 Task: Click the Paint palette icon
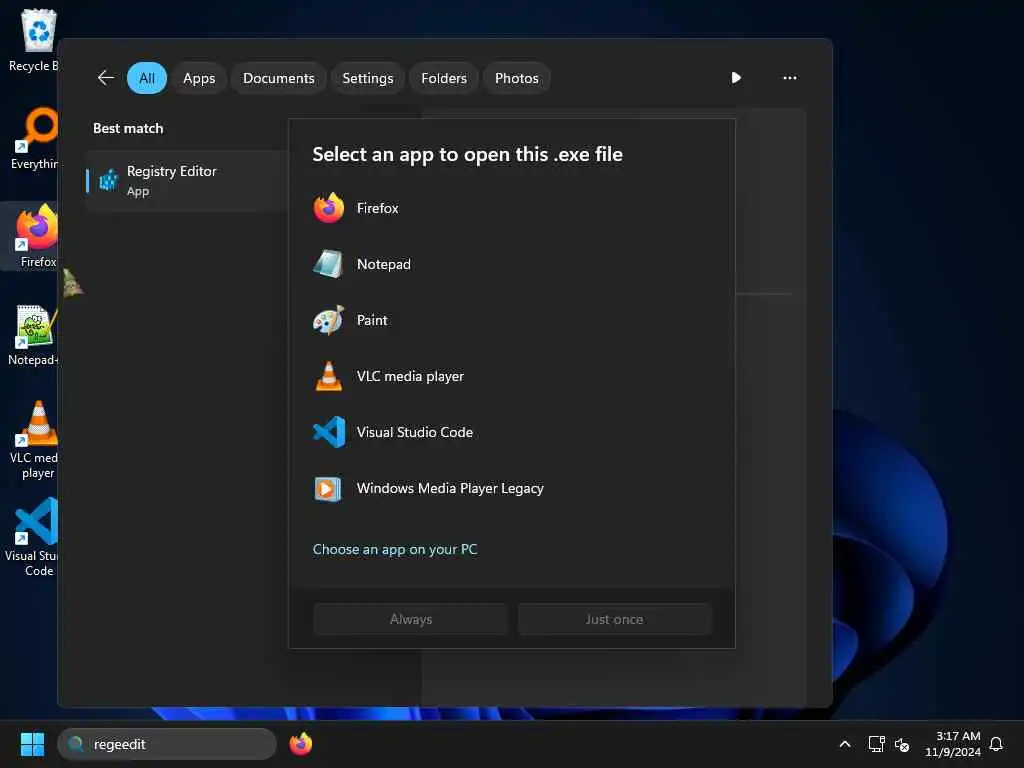(x=328, y=320)
